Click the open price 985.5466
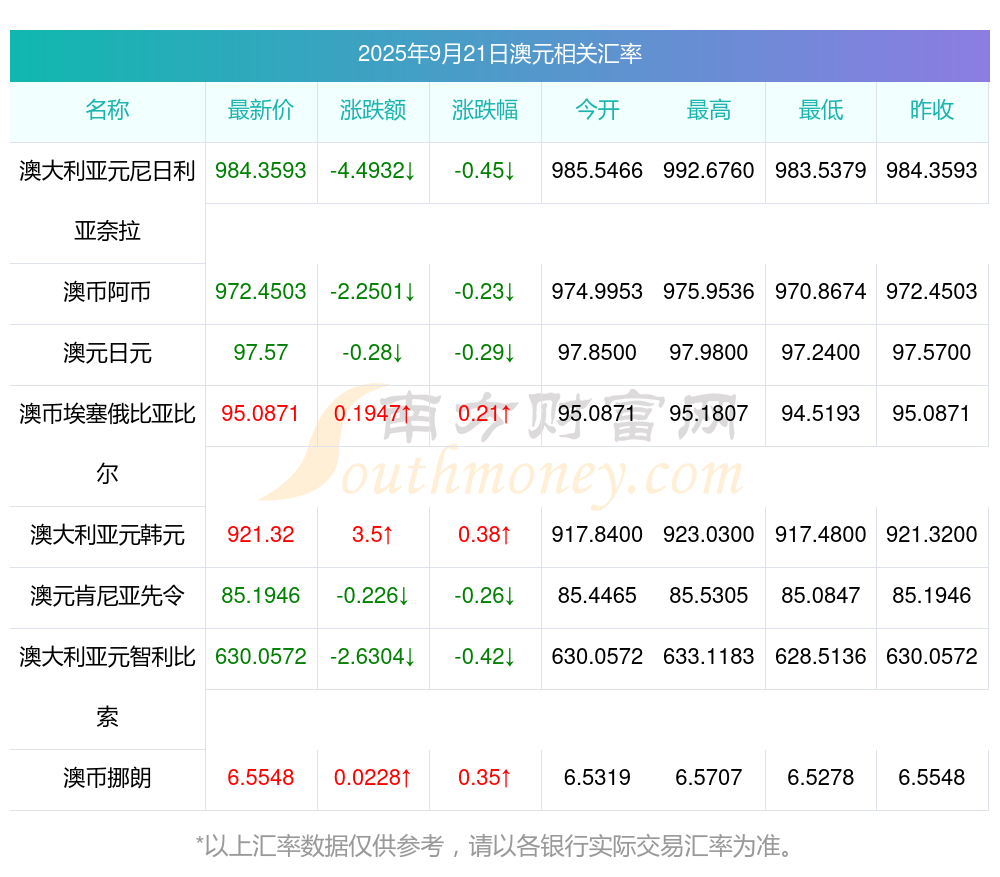Image resolution: width=1000 pixels, height=877 pixels. (x=597, y=170)
